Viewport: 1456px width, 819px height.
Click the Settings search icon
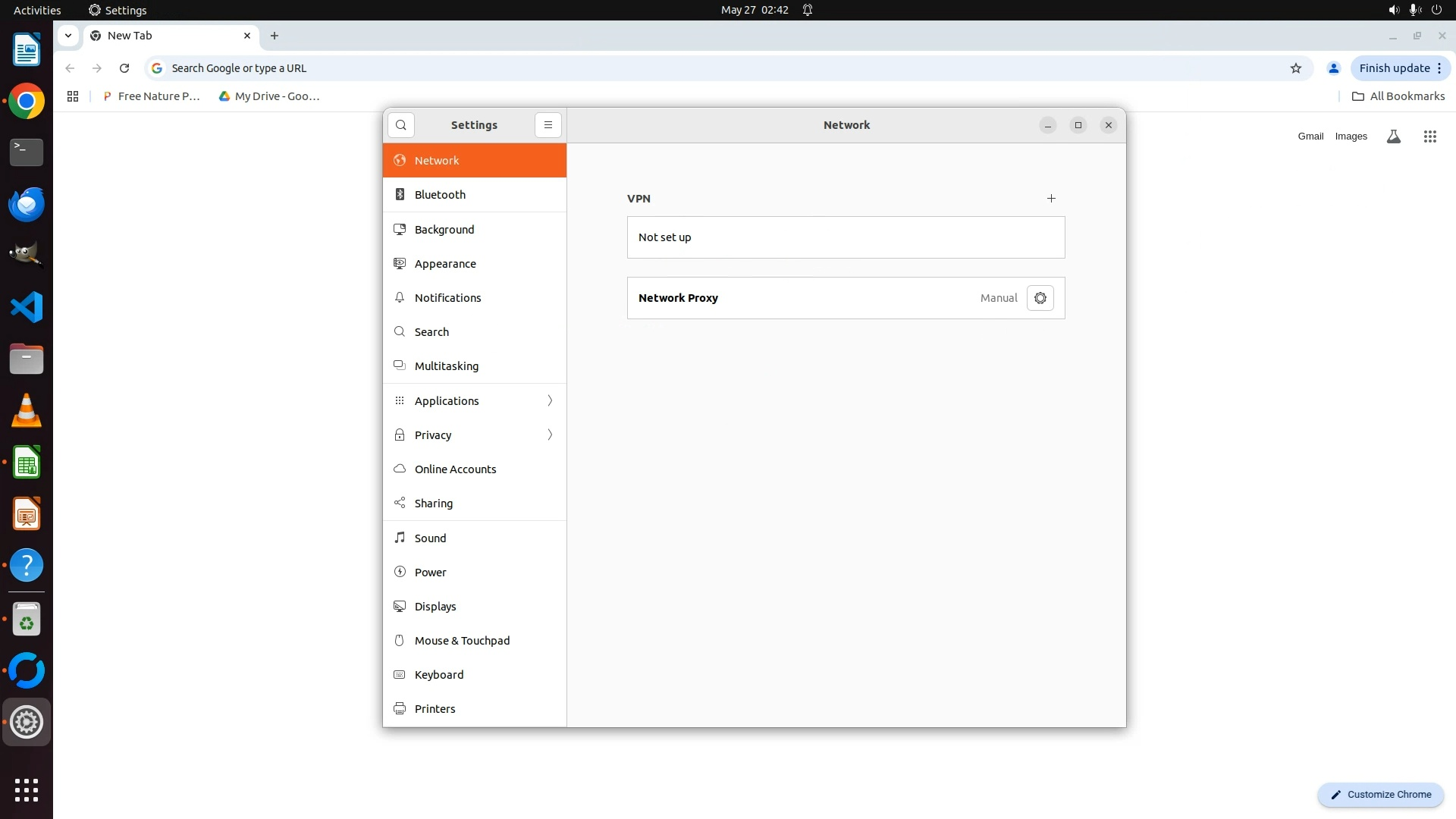pyautogui.click(x=401, y=125)
